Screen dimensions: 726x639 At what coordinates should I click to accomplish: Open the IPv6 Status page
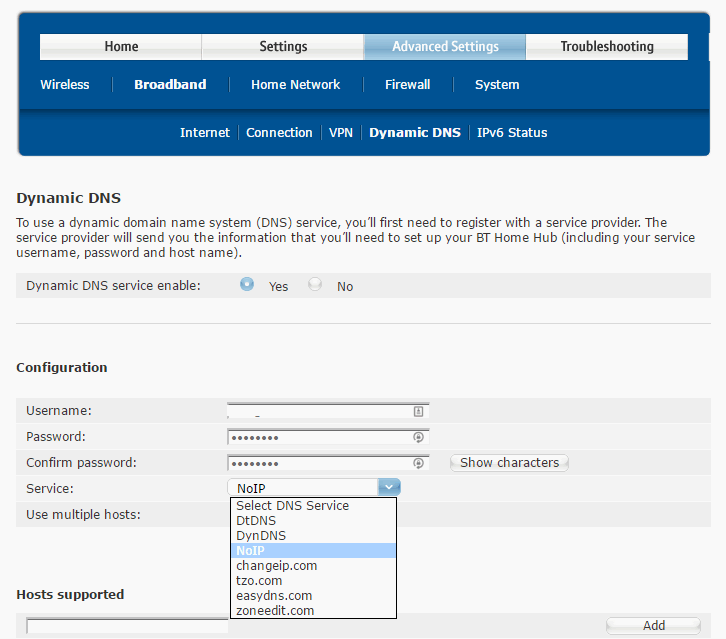tap(512, 133)
